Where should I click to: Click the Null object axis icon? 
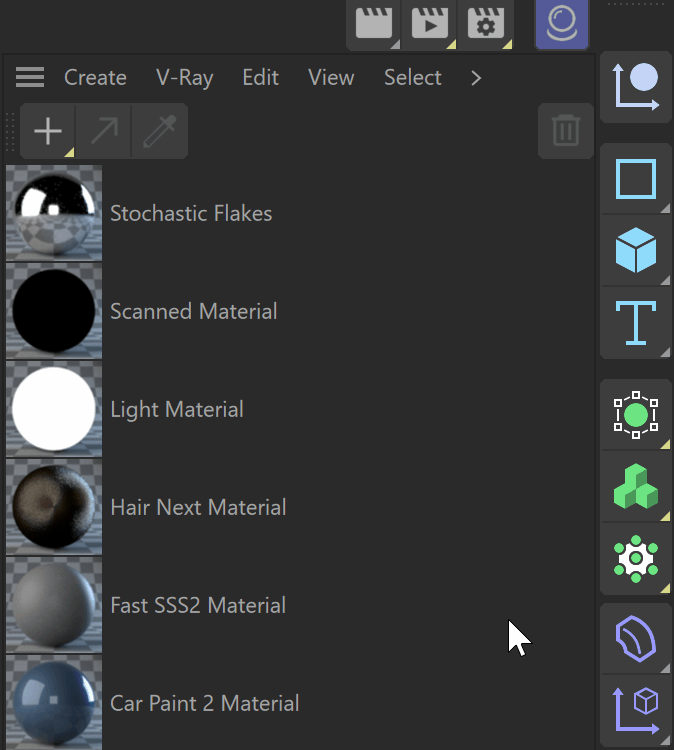pyautogui.click(x=636, y=87)
